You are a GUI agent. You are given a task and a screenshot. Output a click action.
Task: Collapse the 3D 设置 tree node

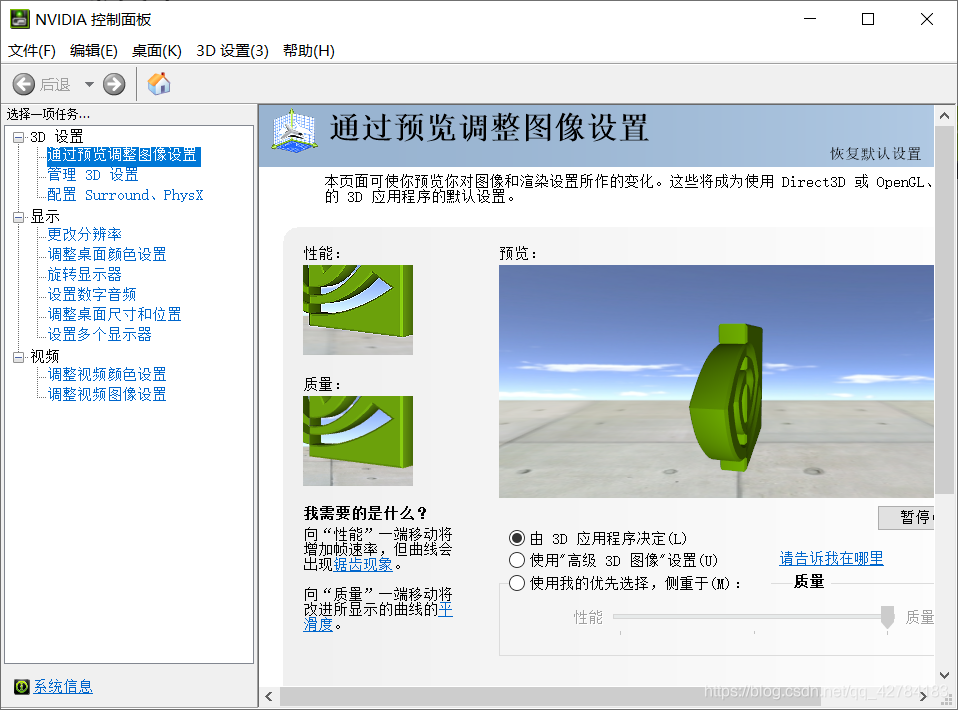pos(19,137)
